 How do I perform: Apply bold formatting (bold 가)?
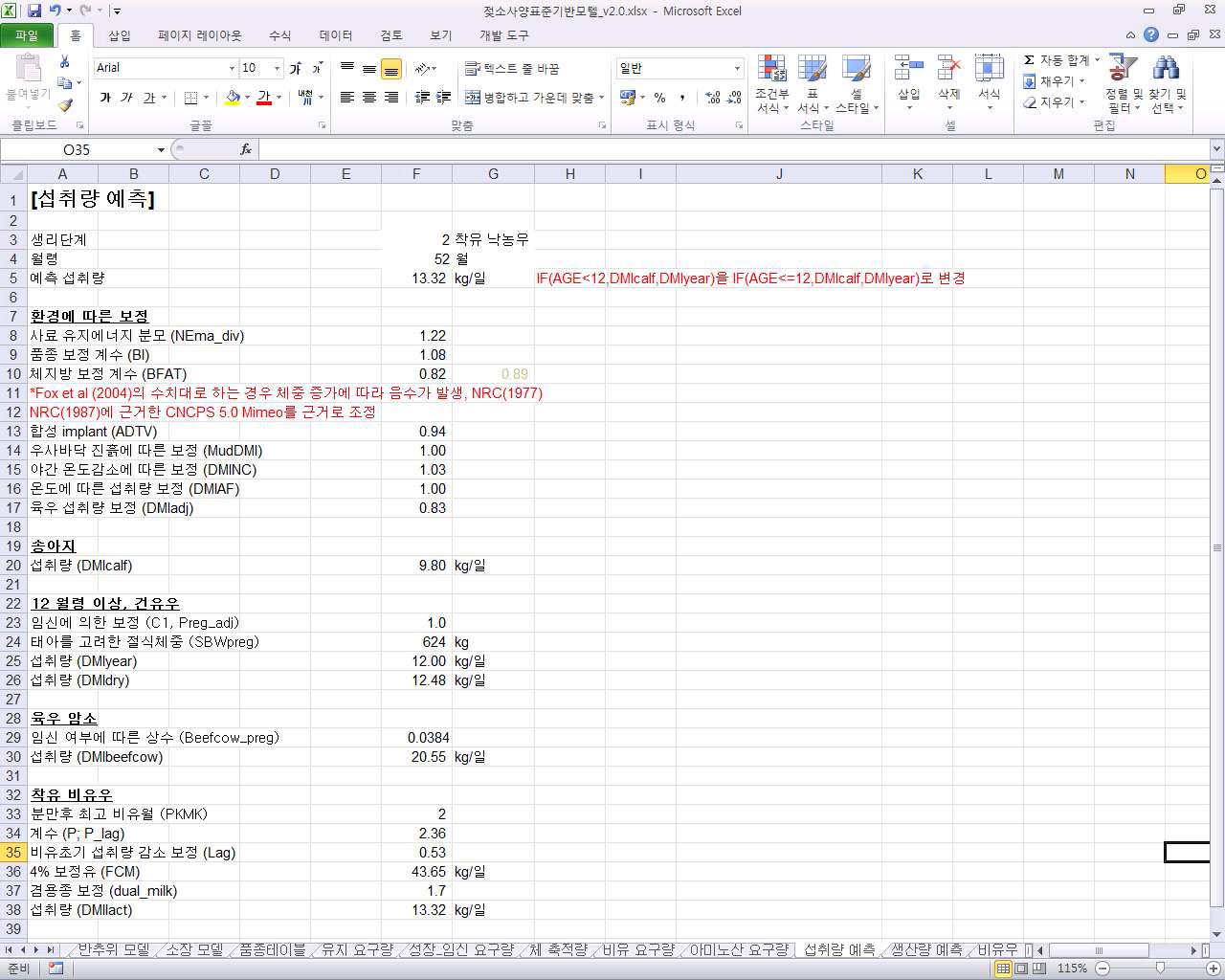[105, 98]
